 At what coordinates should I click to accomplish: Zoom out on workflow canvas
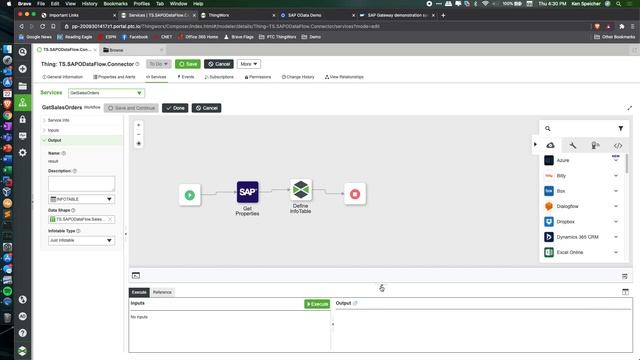(139, 134)
